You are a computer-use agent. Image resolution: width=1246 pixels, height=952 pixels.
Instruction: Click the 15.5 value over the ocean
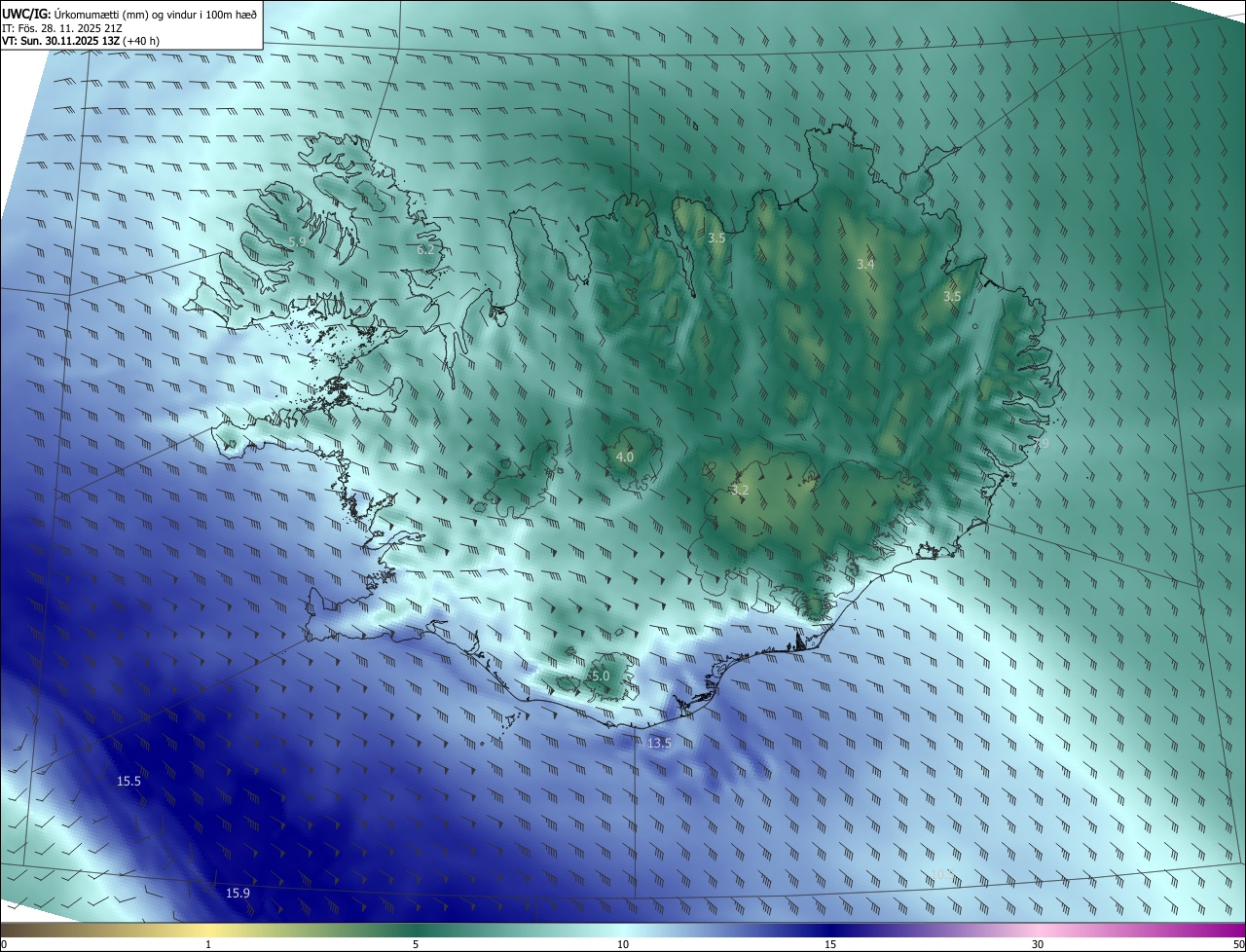(128, 782)
